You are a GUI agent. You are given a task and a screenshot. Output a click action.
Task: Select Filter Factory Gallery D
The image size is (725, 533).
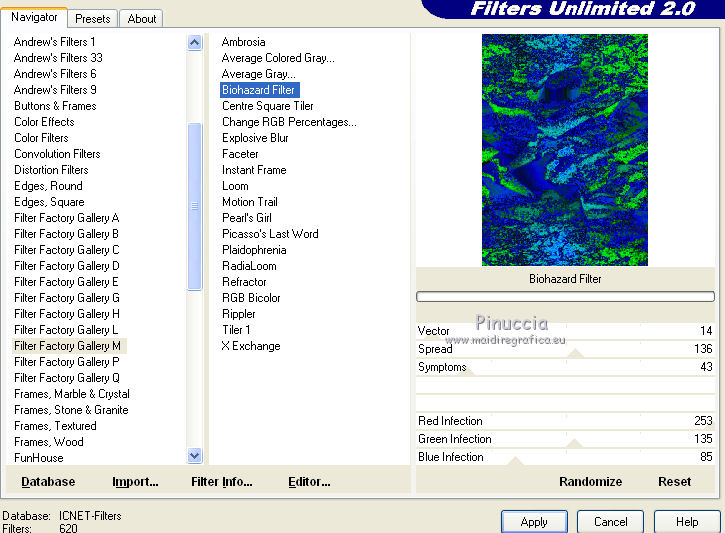point(67,266)
